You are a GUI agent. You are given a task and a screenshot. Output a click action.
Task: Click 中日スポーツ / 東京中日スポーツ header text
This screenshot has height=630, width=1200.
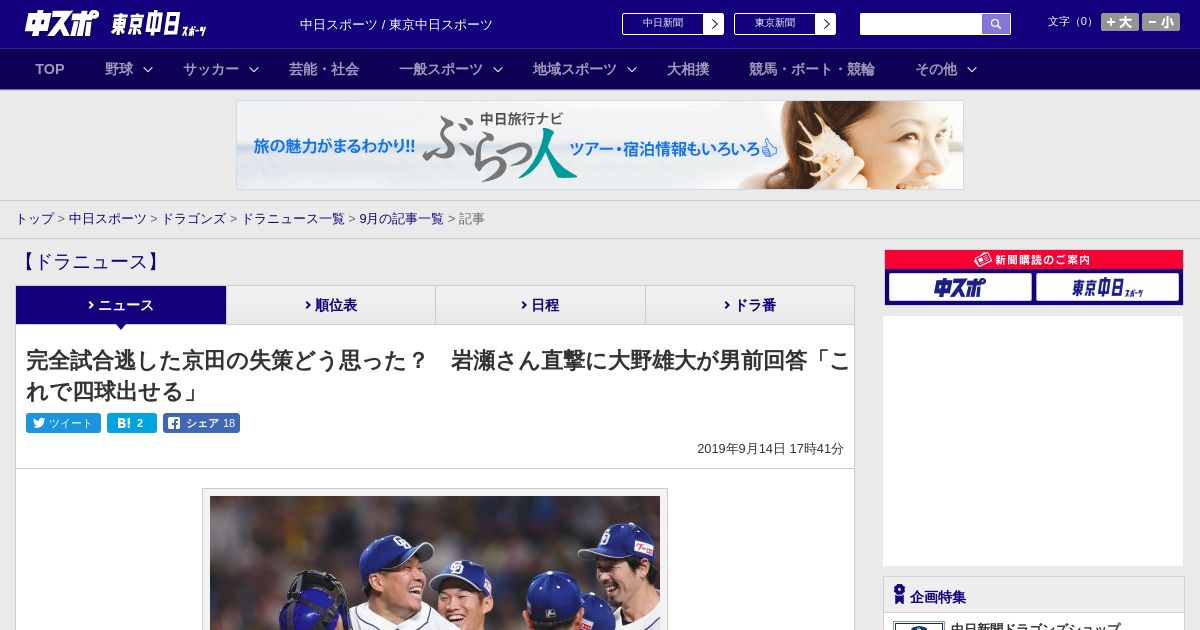[x=396, y=25]
